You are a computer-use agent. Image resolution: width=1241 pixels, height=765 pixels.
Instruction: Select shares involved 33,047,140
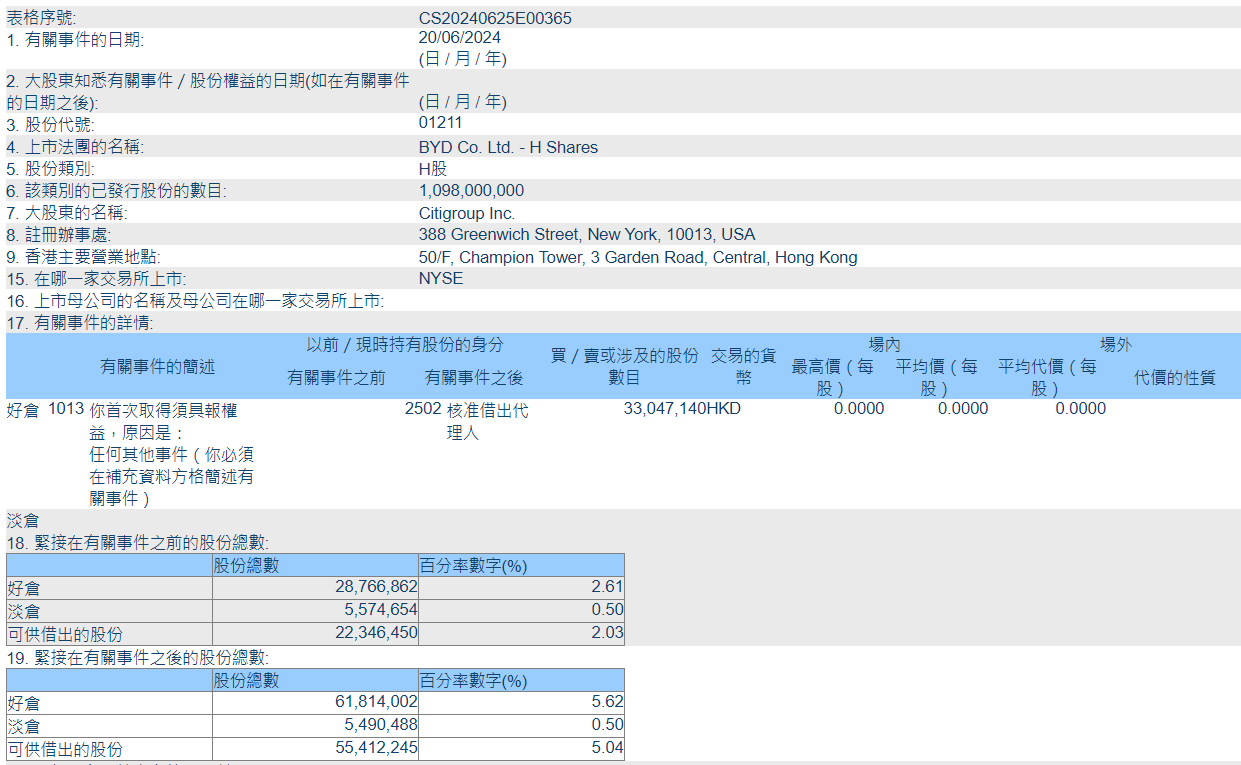(665, 409)
